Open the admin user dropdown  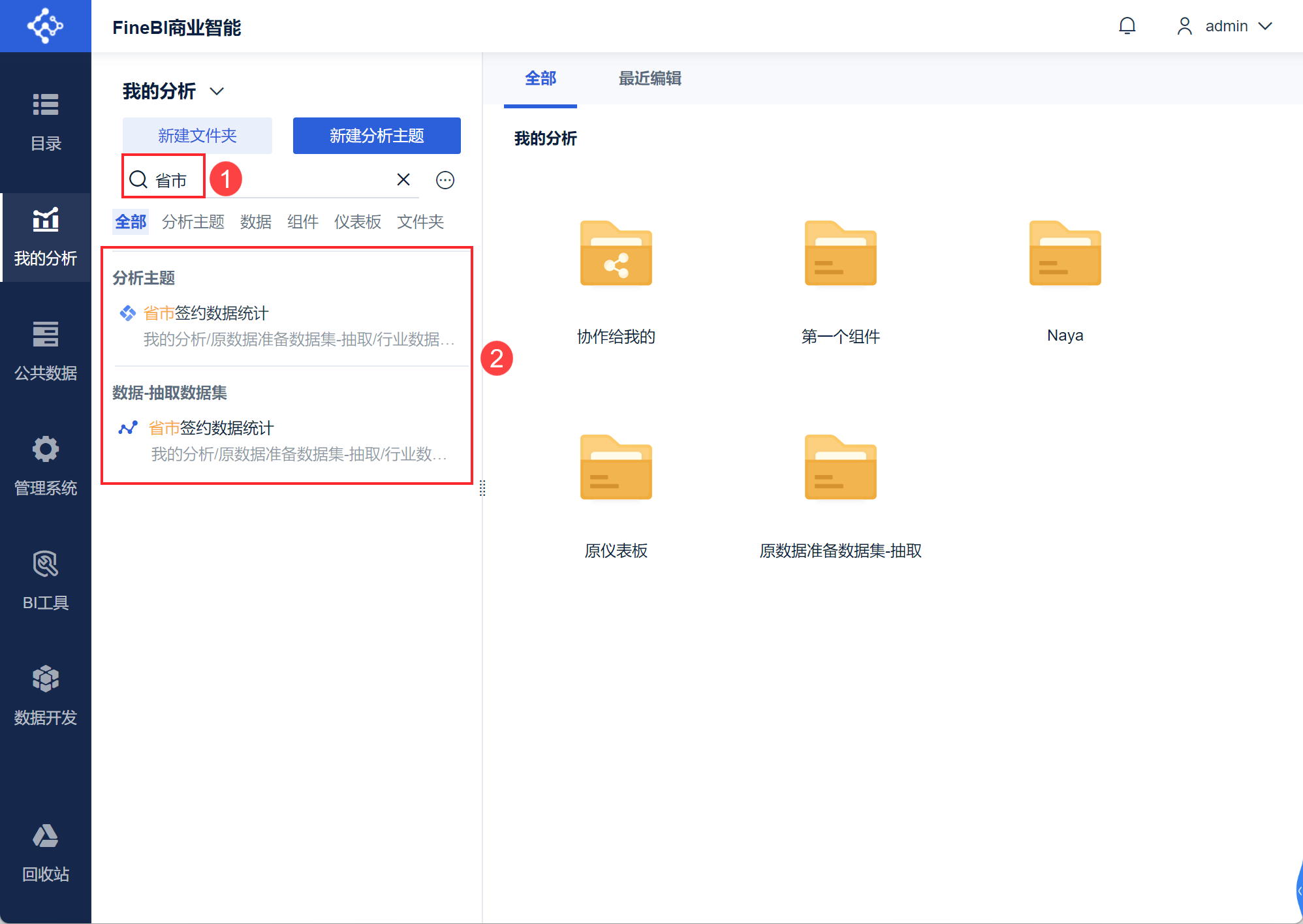[x=1225, y=26]
